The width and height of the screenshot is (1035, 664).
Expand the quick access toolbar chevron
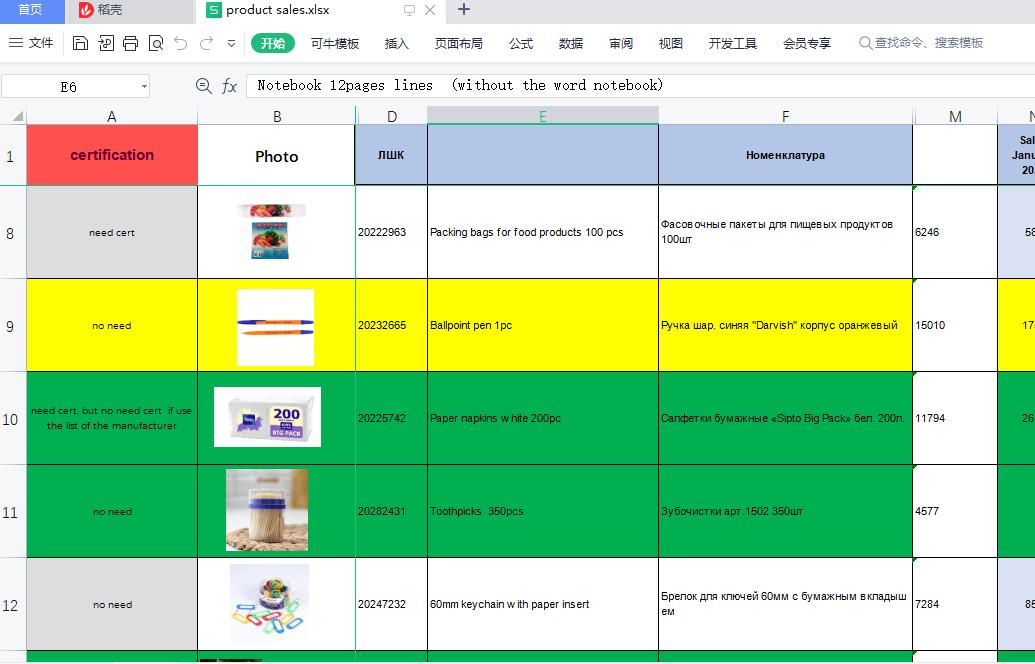tap(231, 43)
